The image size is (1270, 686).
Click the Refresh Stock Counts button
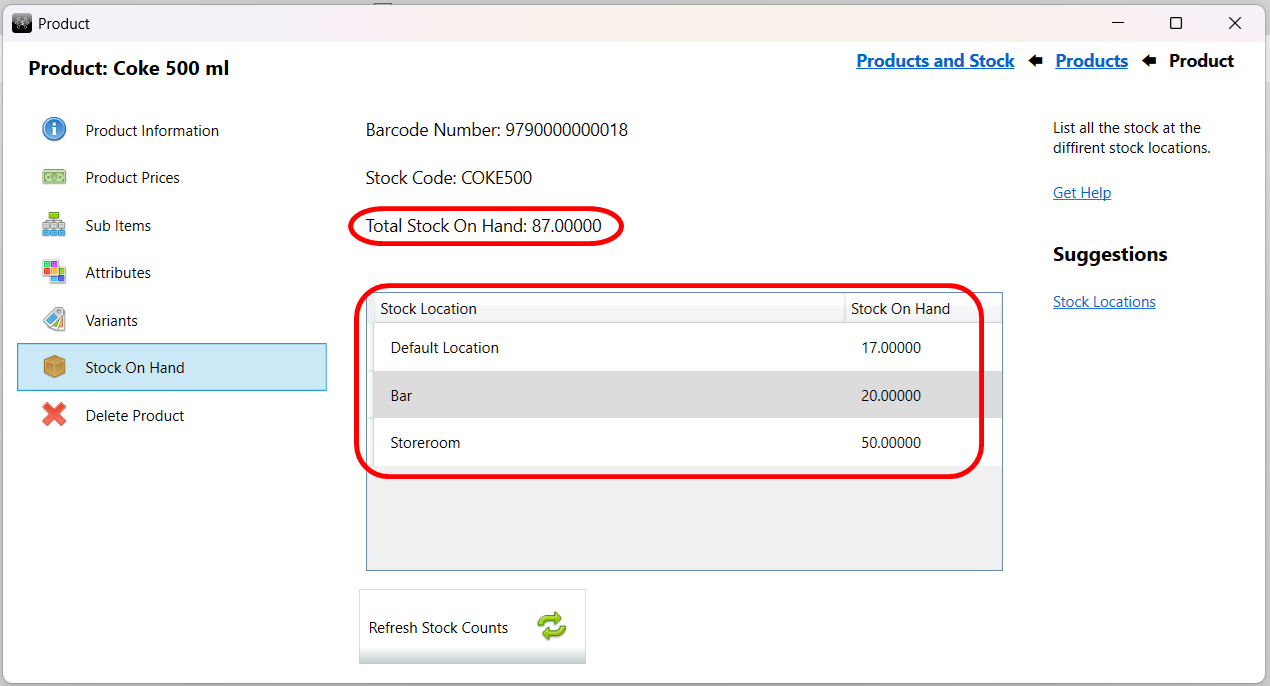tap(472, 626)
